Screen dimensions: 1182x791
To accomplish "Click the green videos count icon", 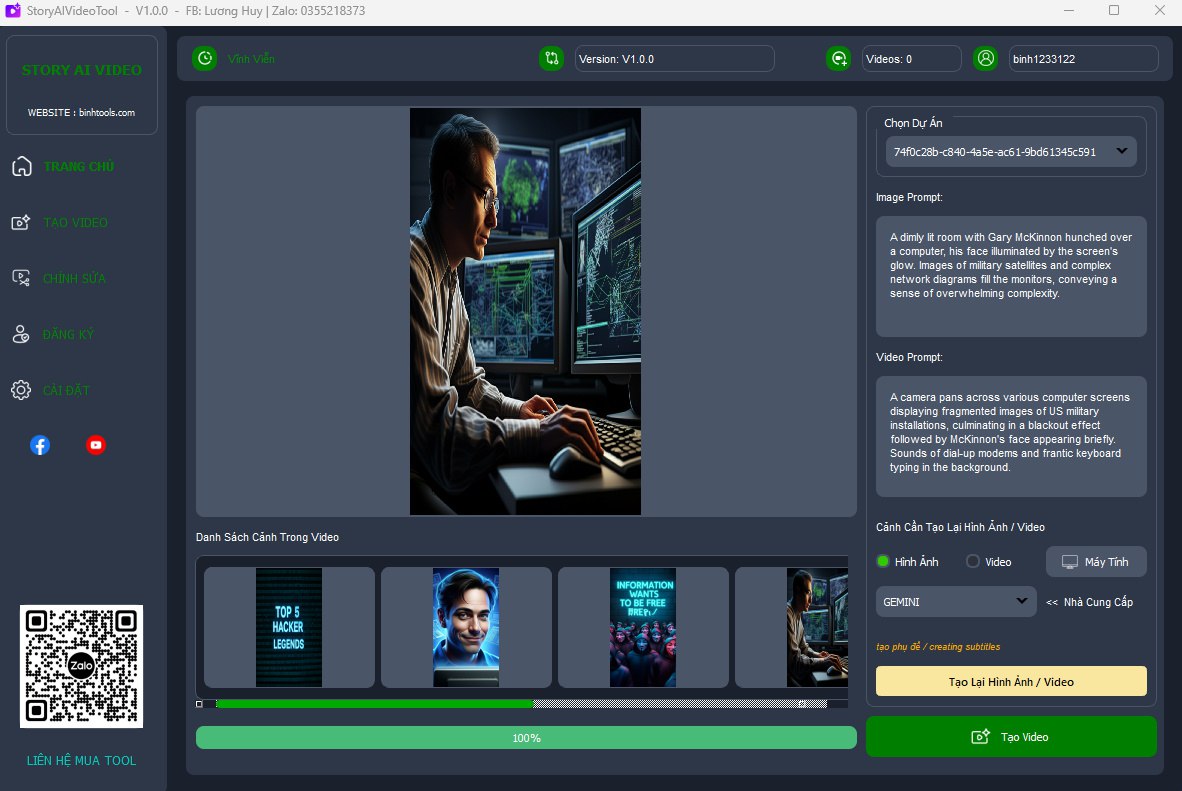I will tap(838, 59).
